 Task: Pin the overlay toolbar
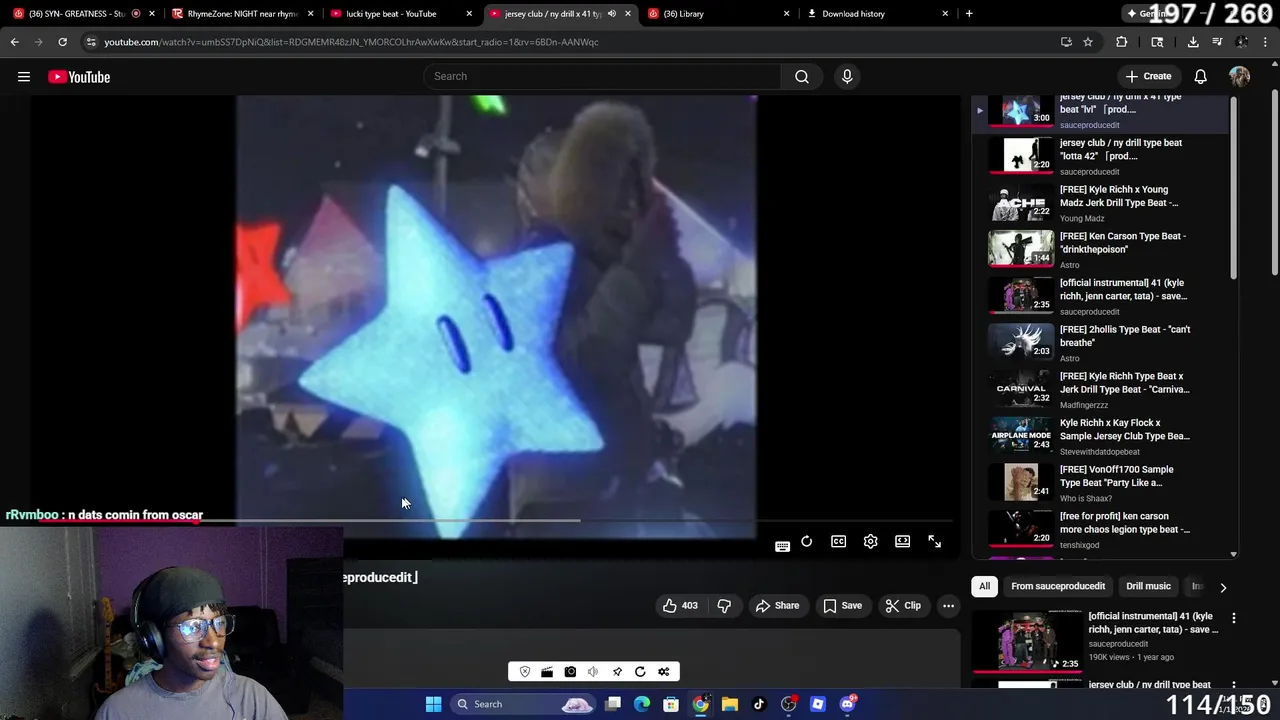[617, 672]
